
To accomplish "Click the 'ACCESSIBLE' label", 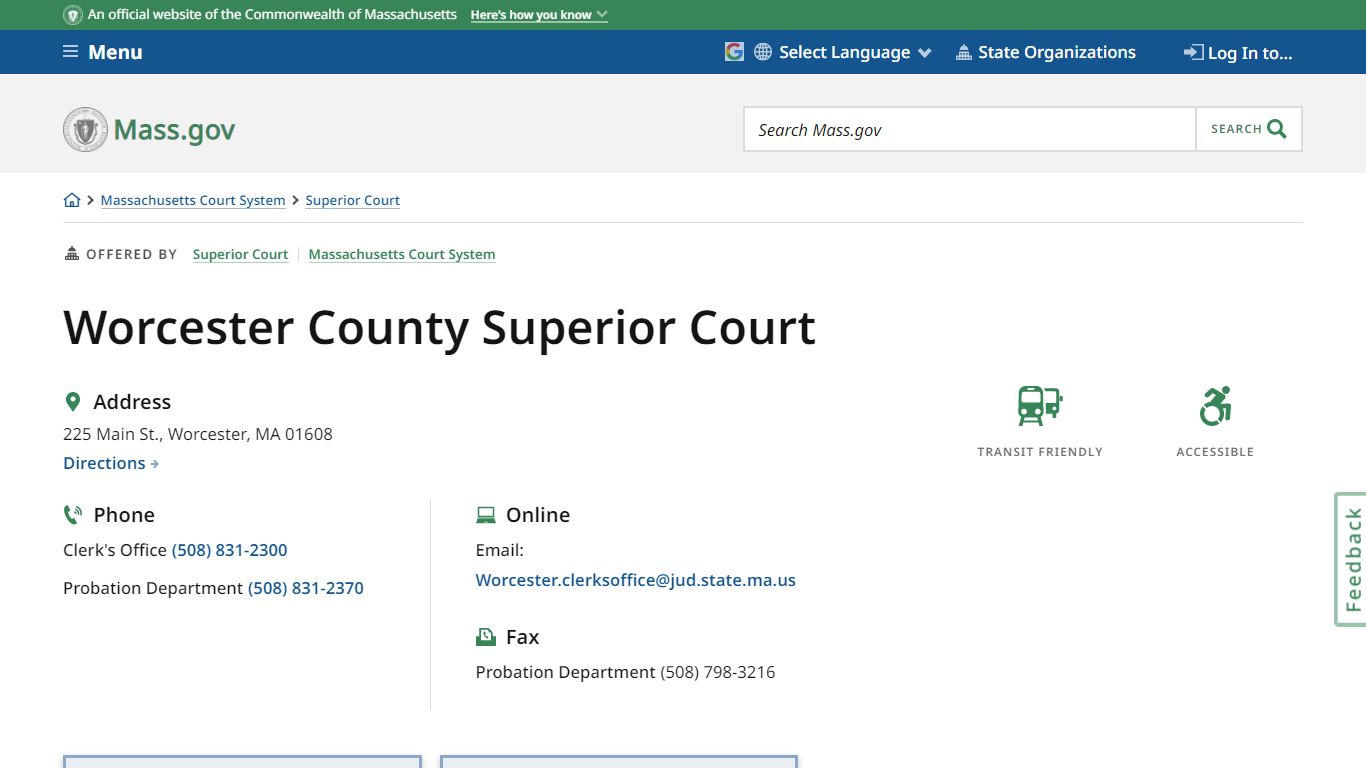I will click(1215, 452).
